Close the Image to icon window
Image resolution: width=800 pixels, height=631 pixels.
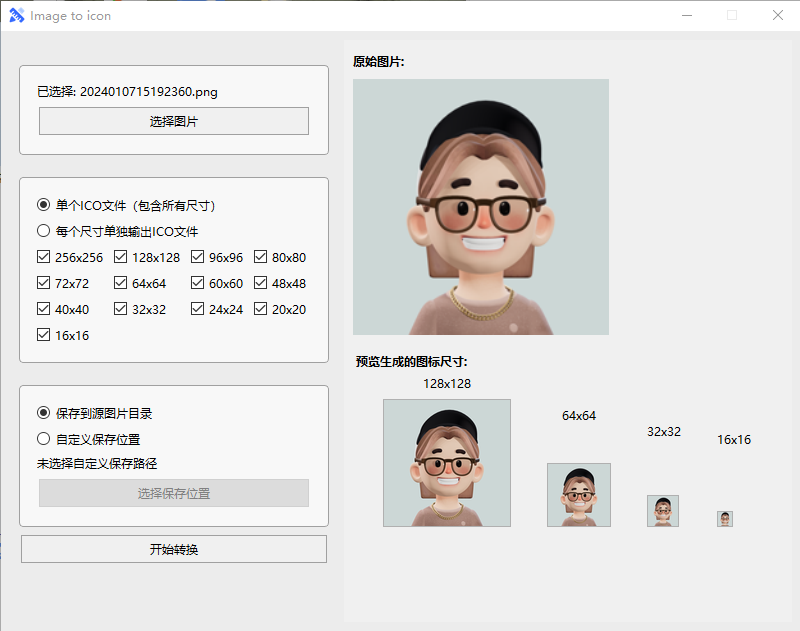click(777, 16)
